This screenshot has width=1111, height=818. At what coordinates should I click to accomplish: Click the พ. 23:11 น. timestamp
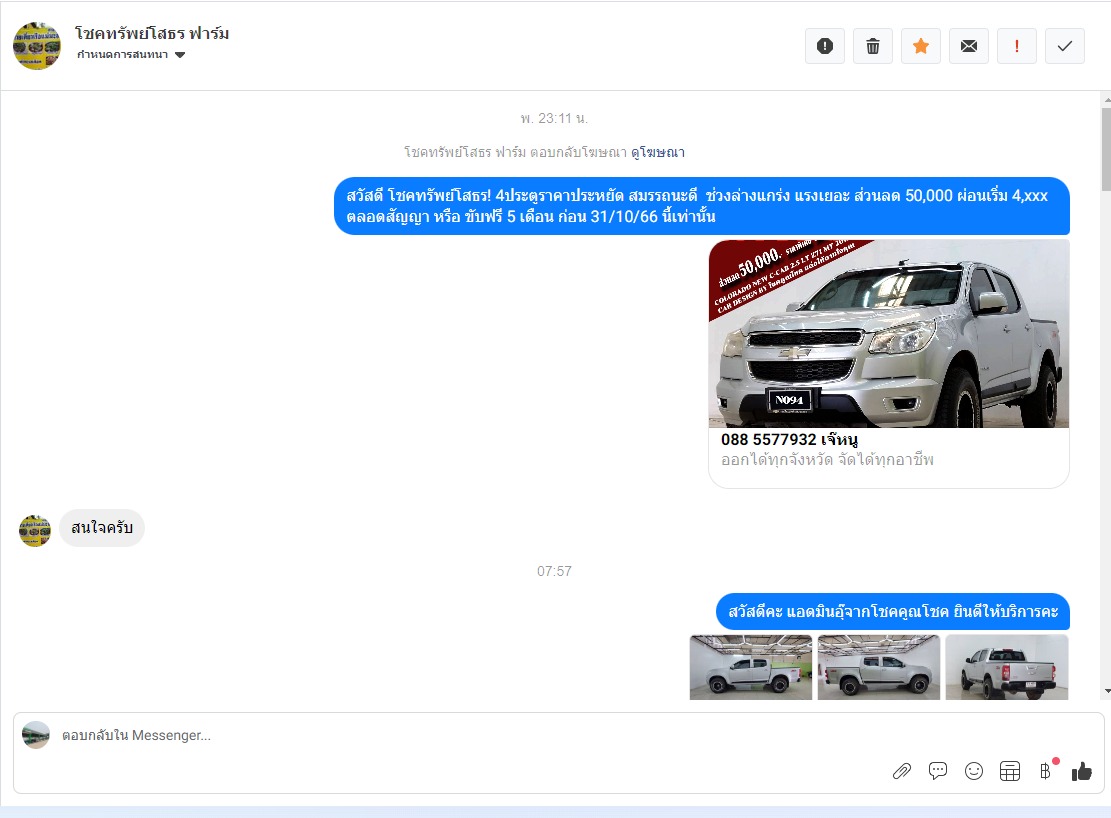pos(554,118)
